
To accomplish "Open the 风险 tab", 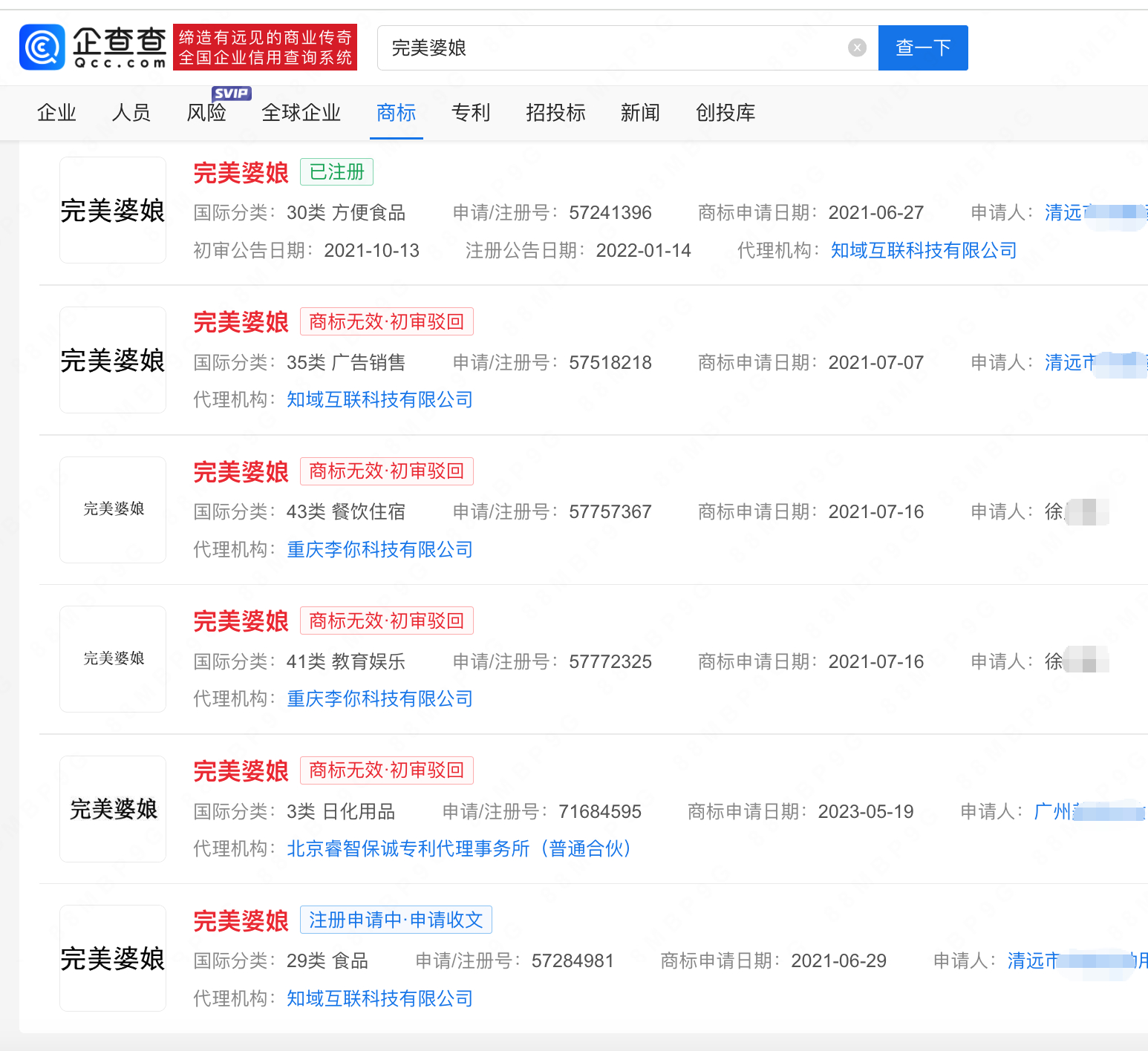I will tap(206, 113).
